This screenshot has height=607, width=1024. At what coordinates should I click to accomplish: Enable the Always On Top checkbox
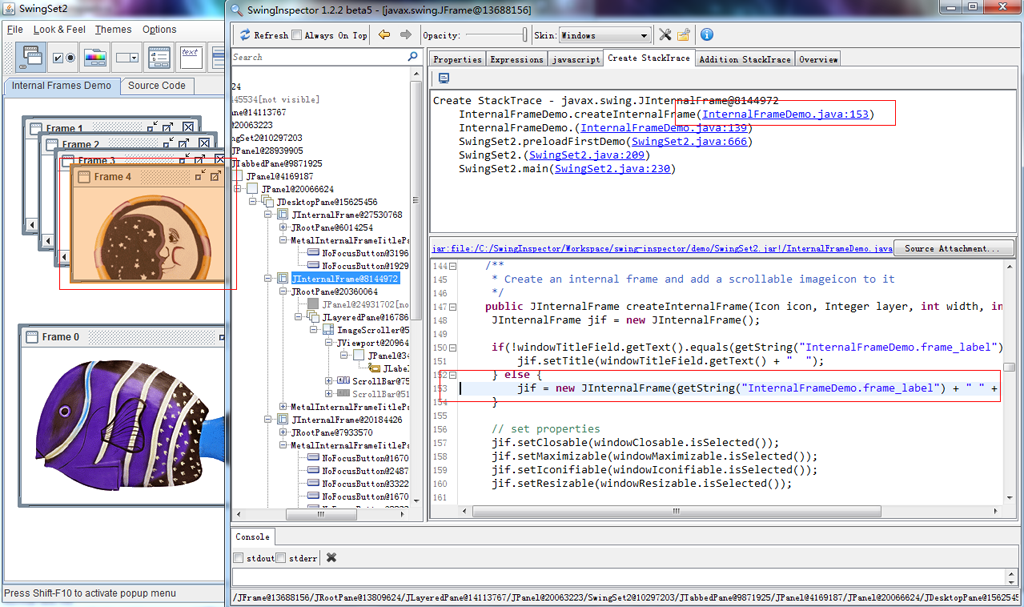tap(297, 35)
